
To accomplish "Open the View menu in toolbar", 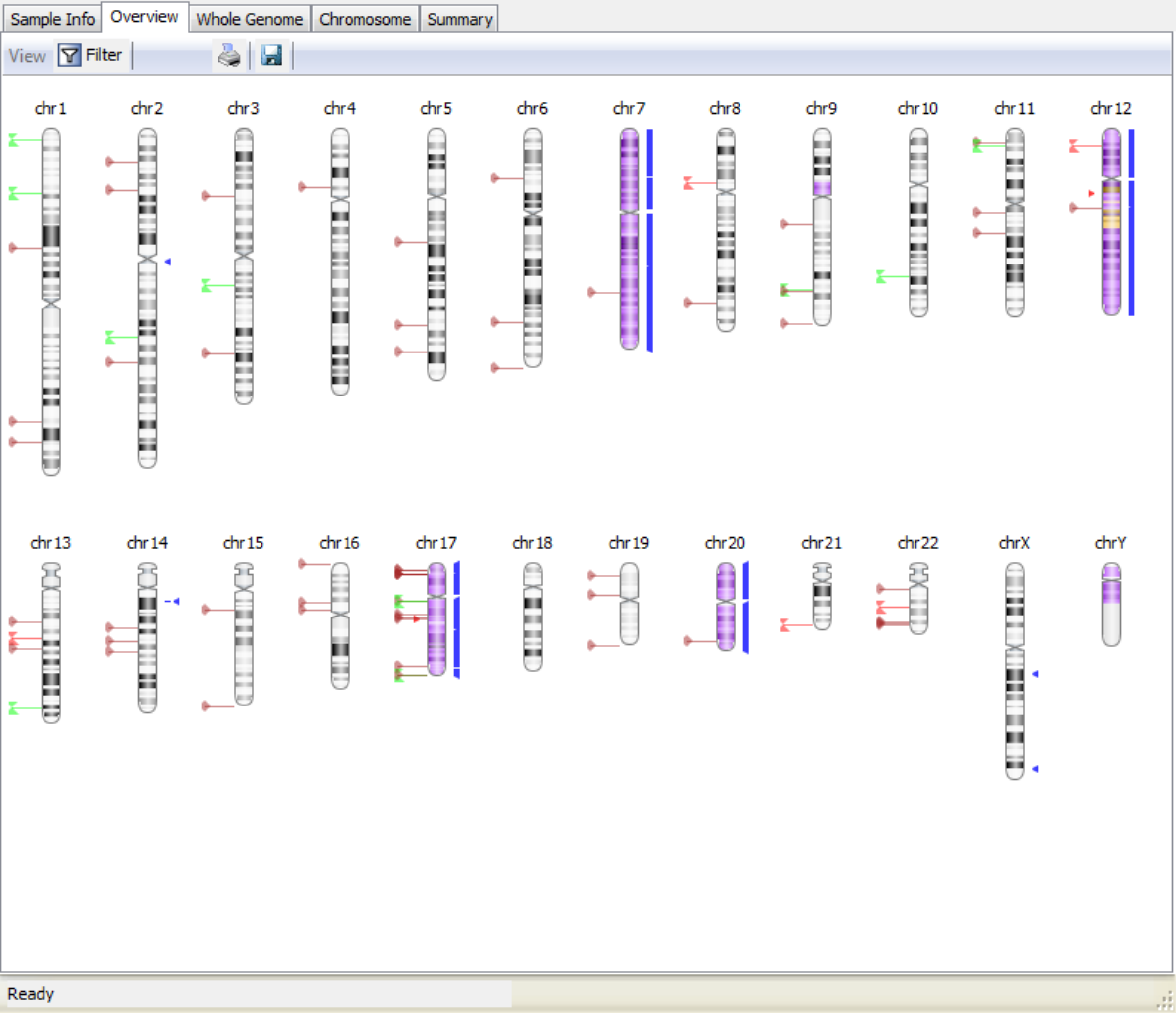I will click(27, 55).
